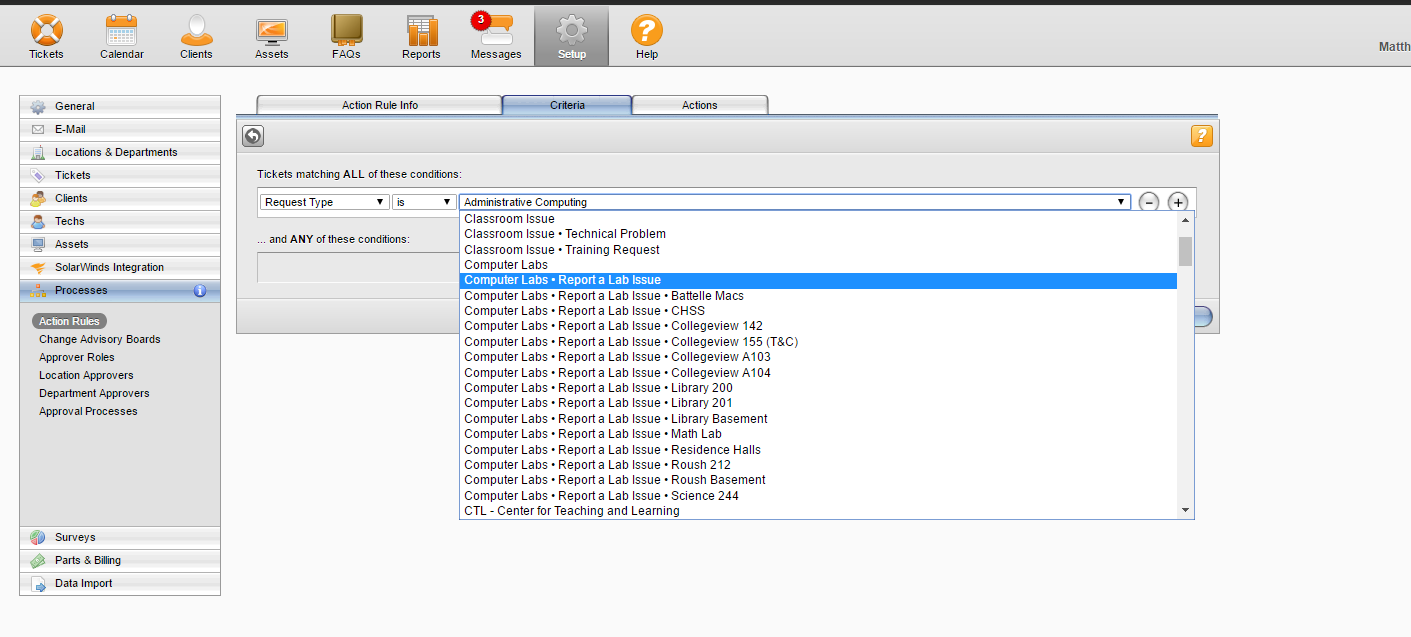Choose Science 244 option
Screen dimensions: 1411x637
[818, 496]
